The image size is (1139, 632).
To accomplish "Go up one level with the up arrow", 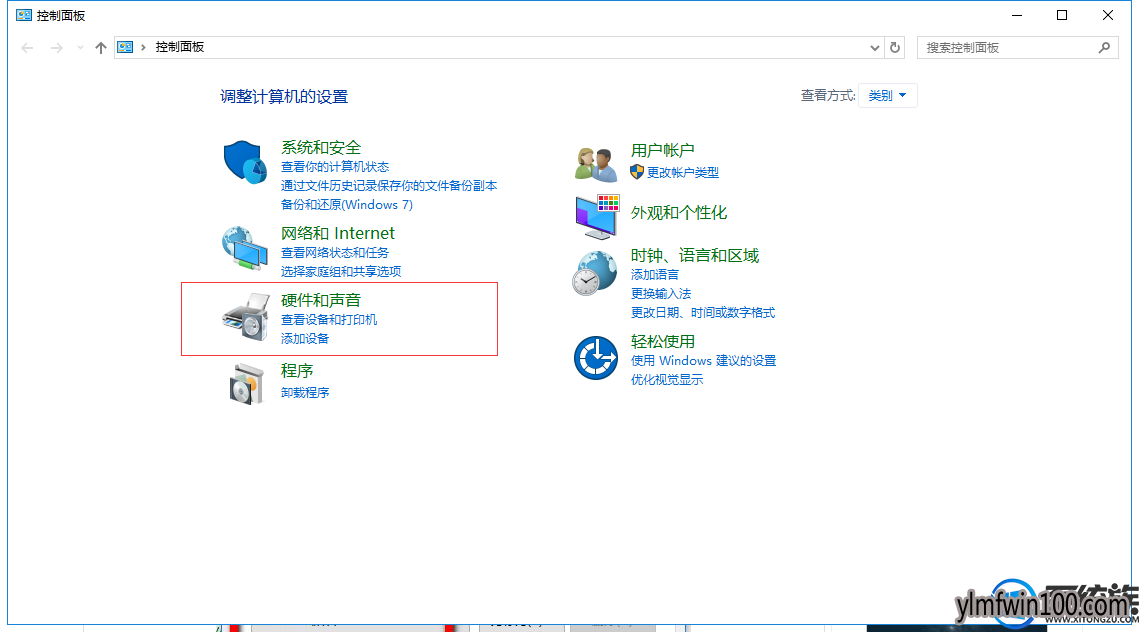I will [100, 47].
